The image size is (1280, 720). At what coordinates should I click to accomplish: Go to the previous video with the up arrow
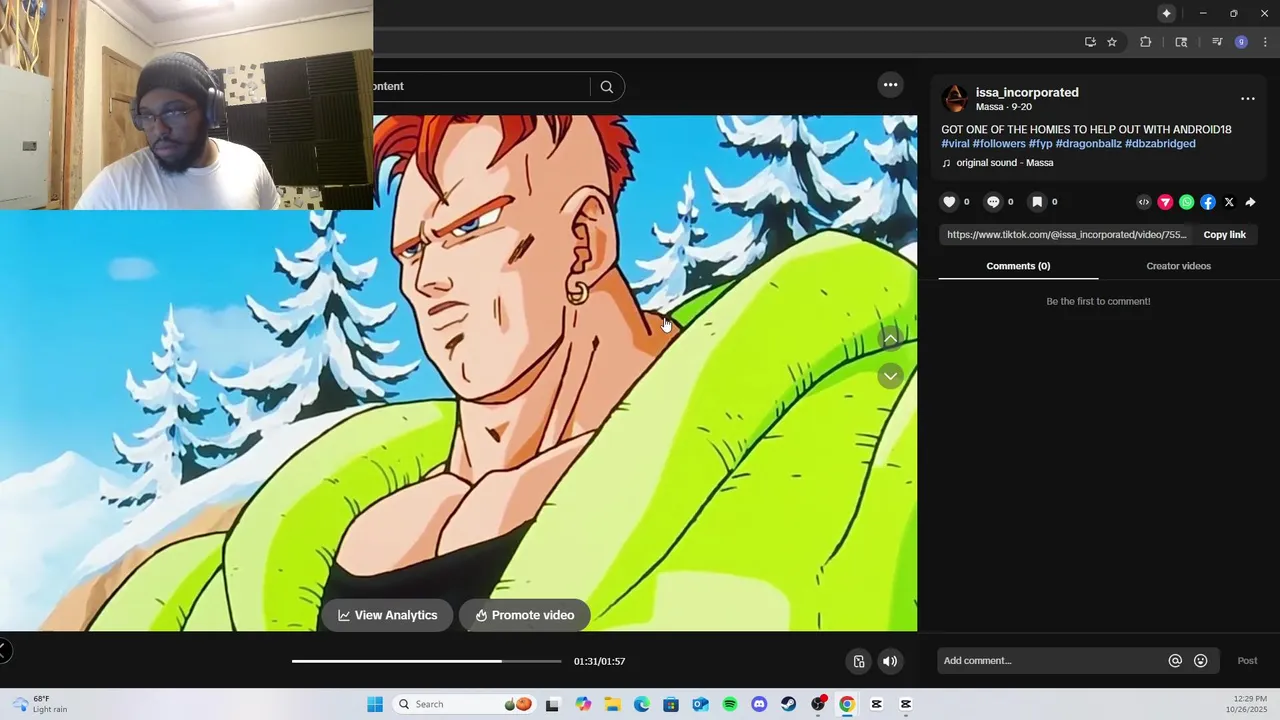pyautogui.click(x=890, y=339)
